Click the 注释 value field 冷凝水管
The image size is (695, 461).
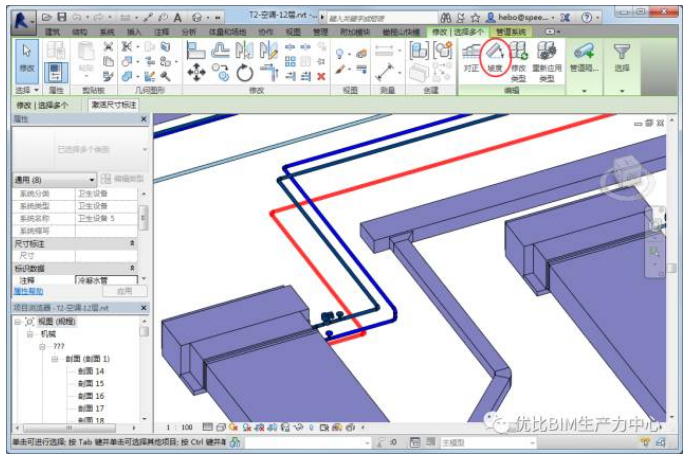[106, 280]
